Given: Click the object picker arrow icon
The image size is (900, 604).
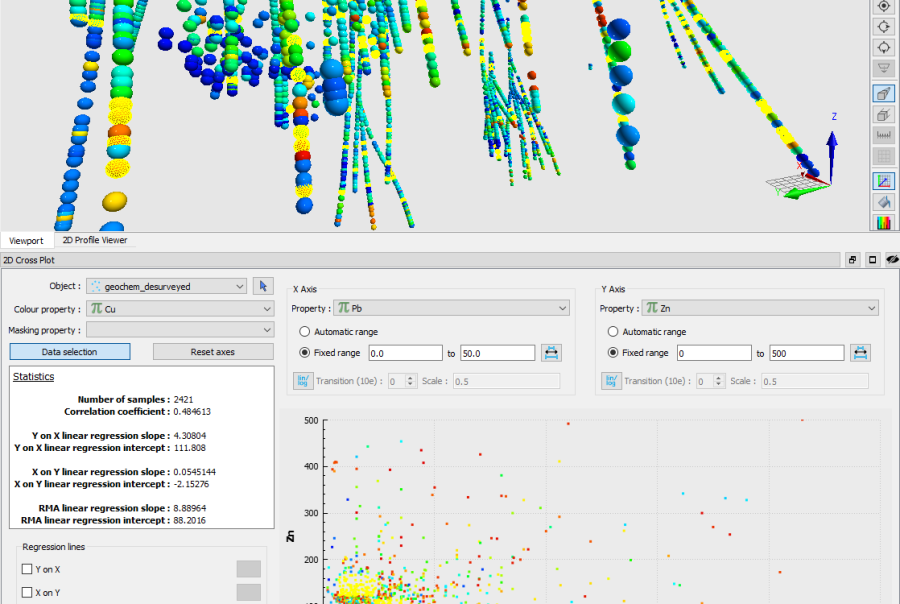Looking at the screenshot, I should 263,286.
